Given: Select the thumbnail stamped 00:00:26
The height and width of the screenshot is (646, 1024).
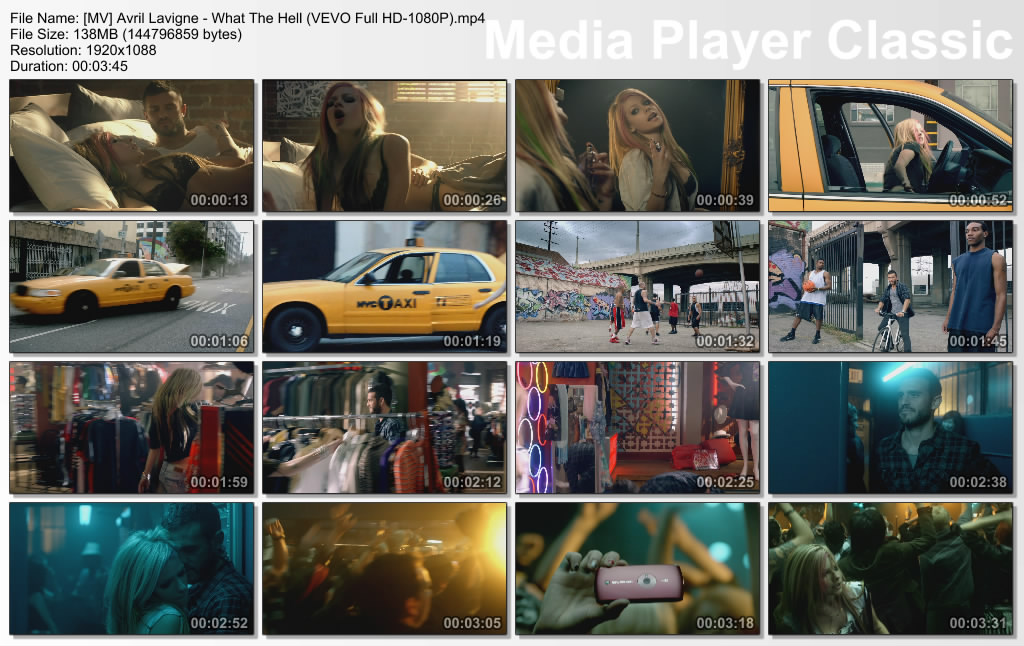Looking at the screenshot, I should click(x=385, y=146).
